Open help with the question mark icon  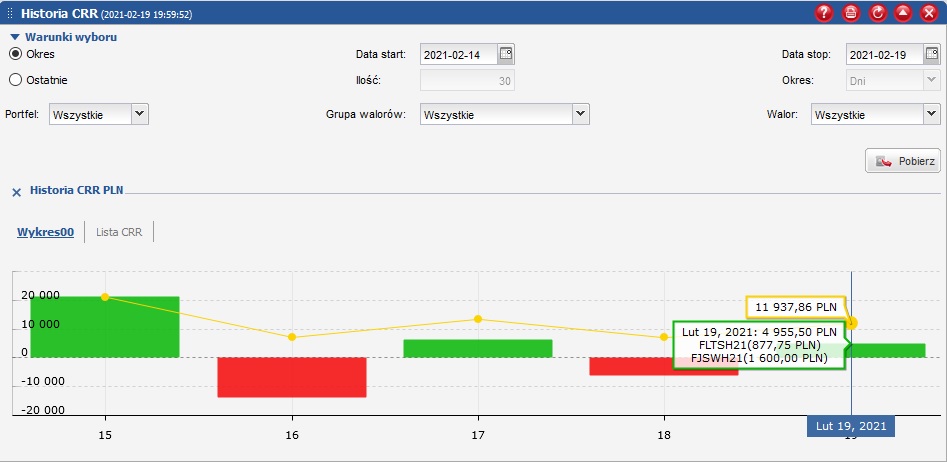pos(824,13)
